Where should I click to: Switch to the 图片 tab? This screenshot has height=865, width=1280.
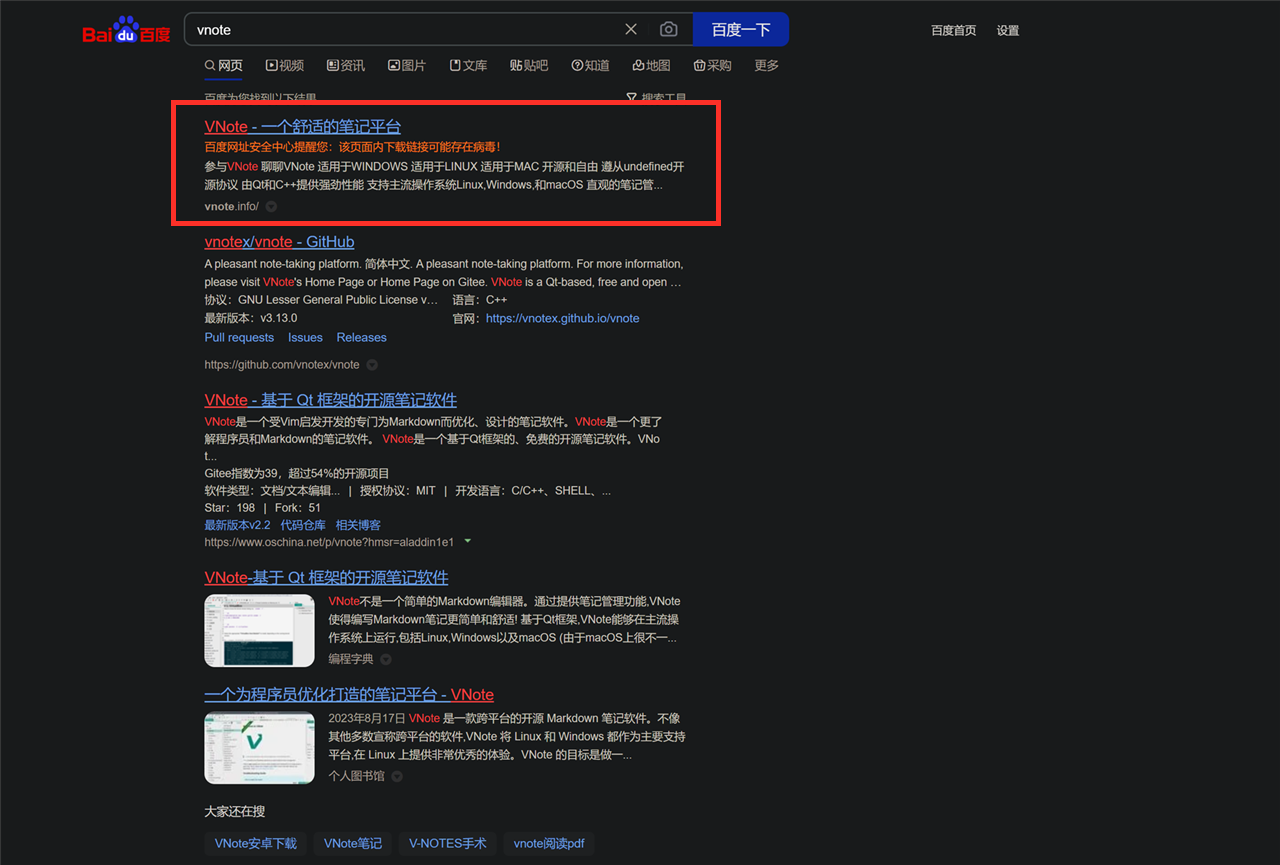(407, 66)
